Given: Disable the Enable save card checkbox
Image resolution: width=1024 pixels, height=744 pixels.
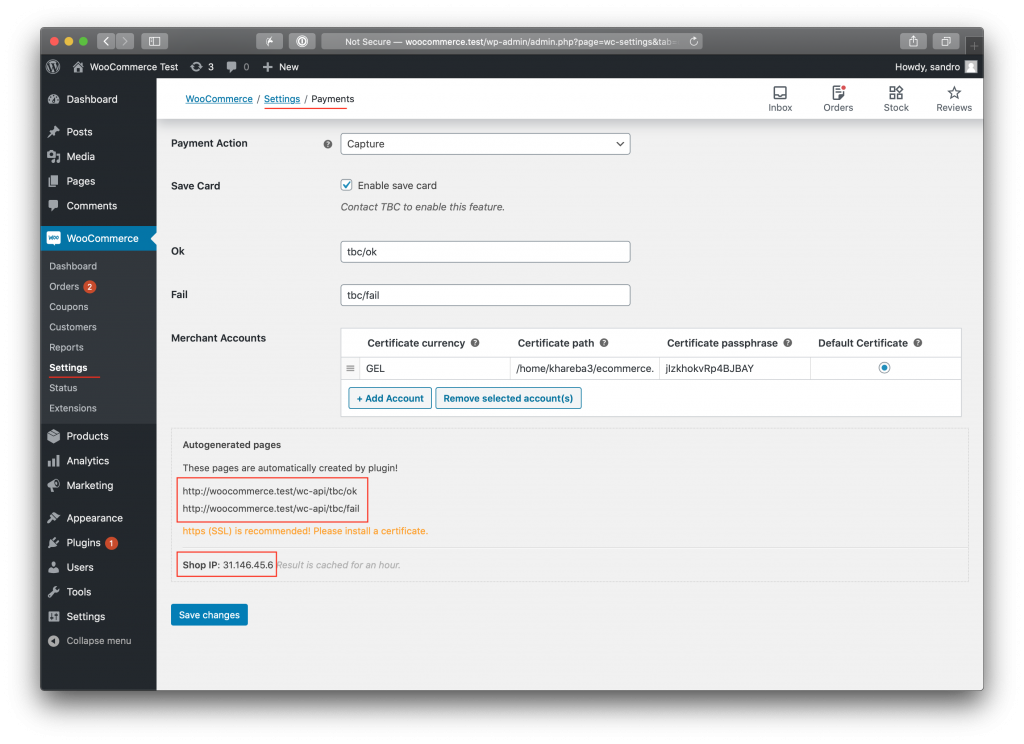Looking at the screenshot, I should click(x=346, y=185).
